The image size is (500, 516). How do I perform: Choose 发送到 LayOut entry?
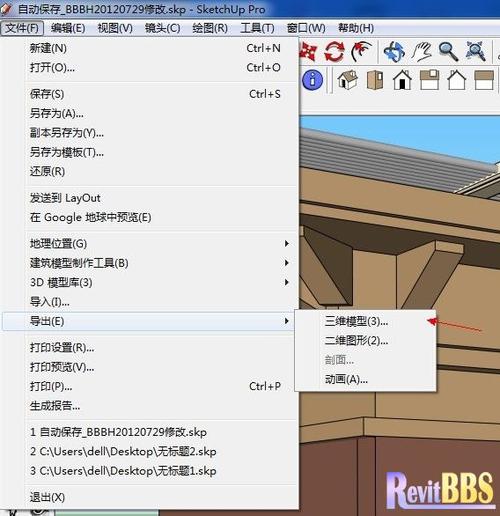150,198
